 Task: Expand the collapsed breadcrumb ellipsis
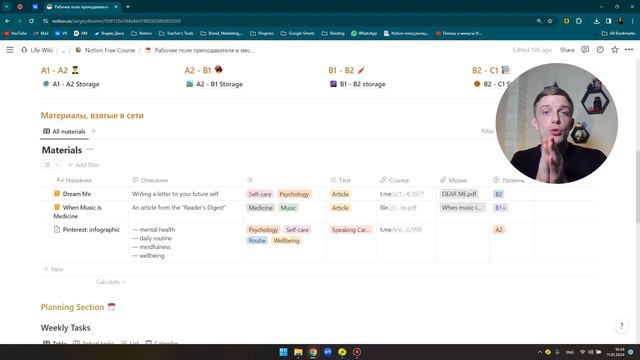(63, 50)
